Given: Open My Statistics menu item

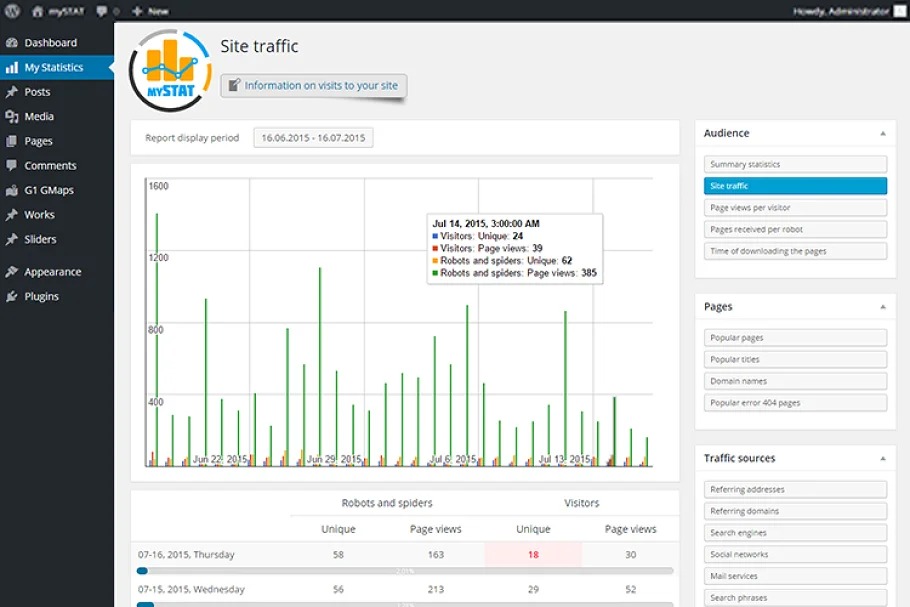Looking at the screenshot, I should click(54, 68).
